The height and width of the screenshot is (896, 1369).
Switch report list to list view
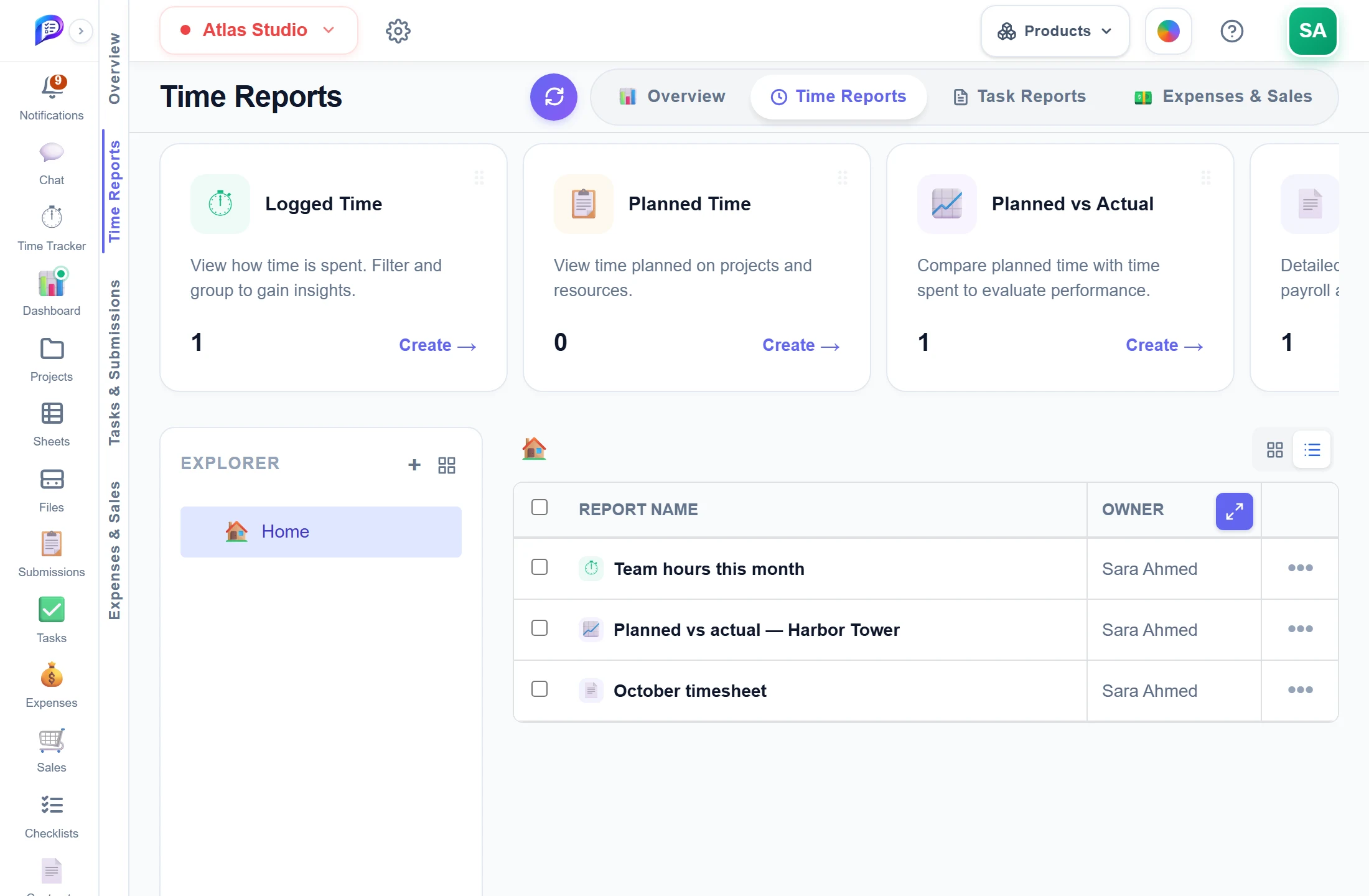point(1312,449)
